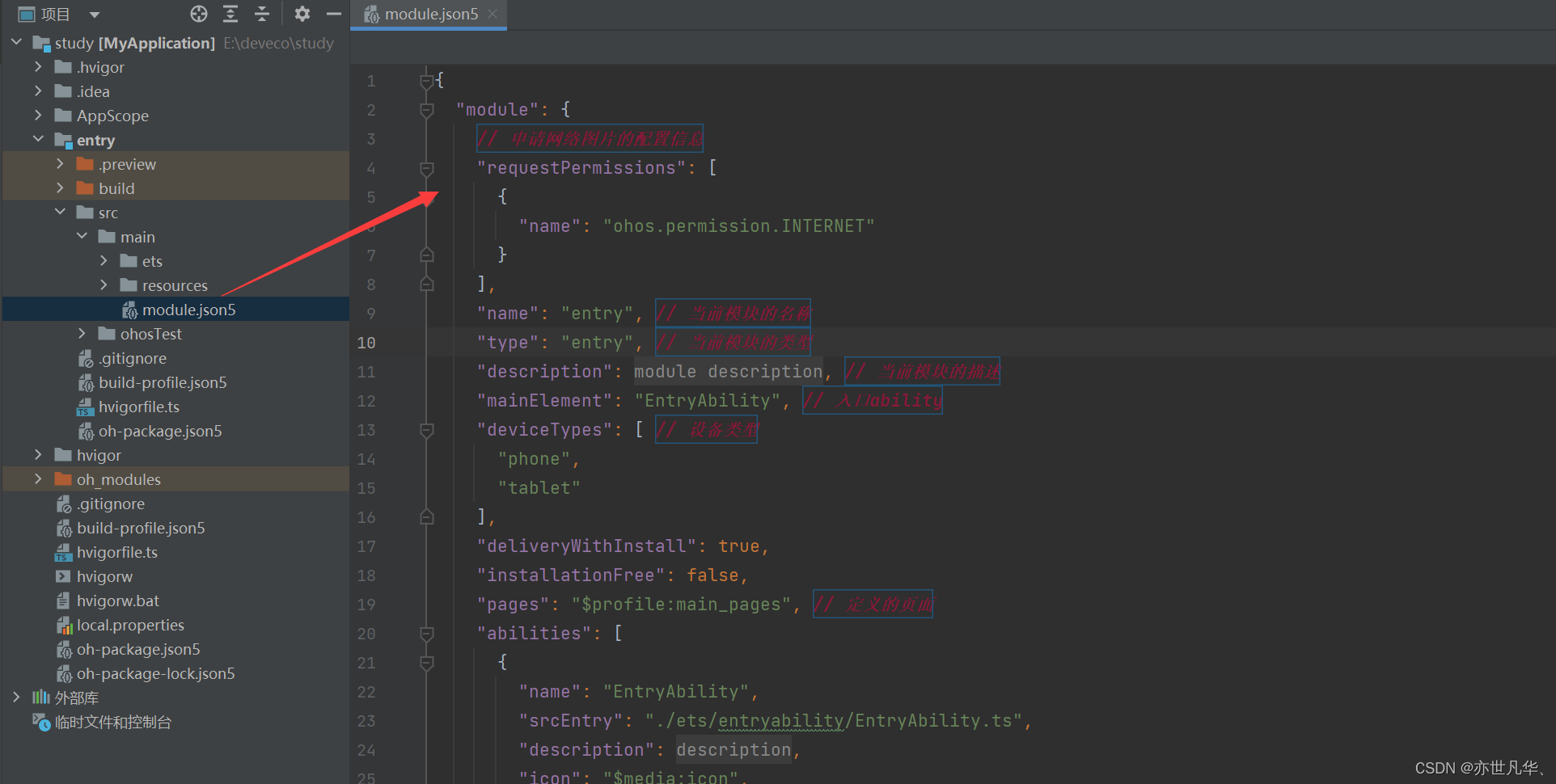
Task: Close the module.json5 editor tab
Action: click(x=493, y=14)
